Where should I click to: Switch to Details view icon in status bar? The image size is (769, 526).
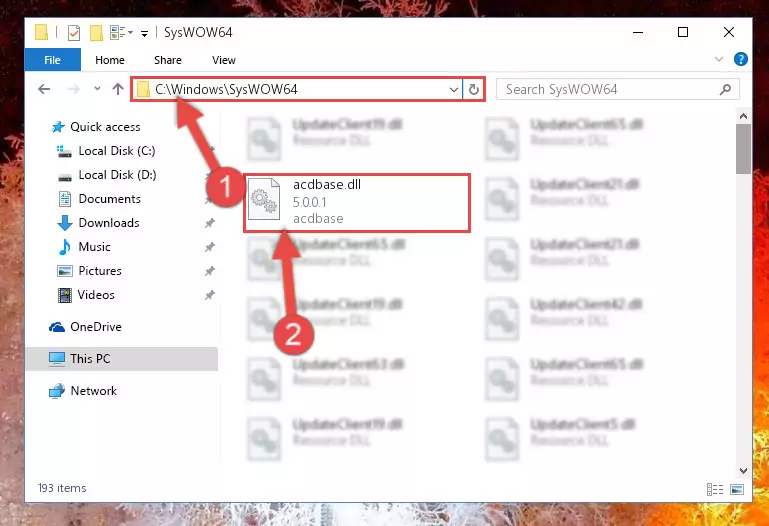(x=715, y=489)
